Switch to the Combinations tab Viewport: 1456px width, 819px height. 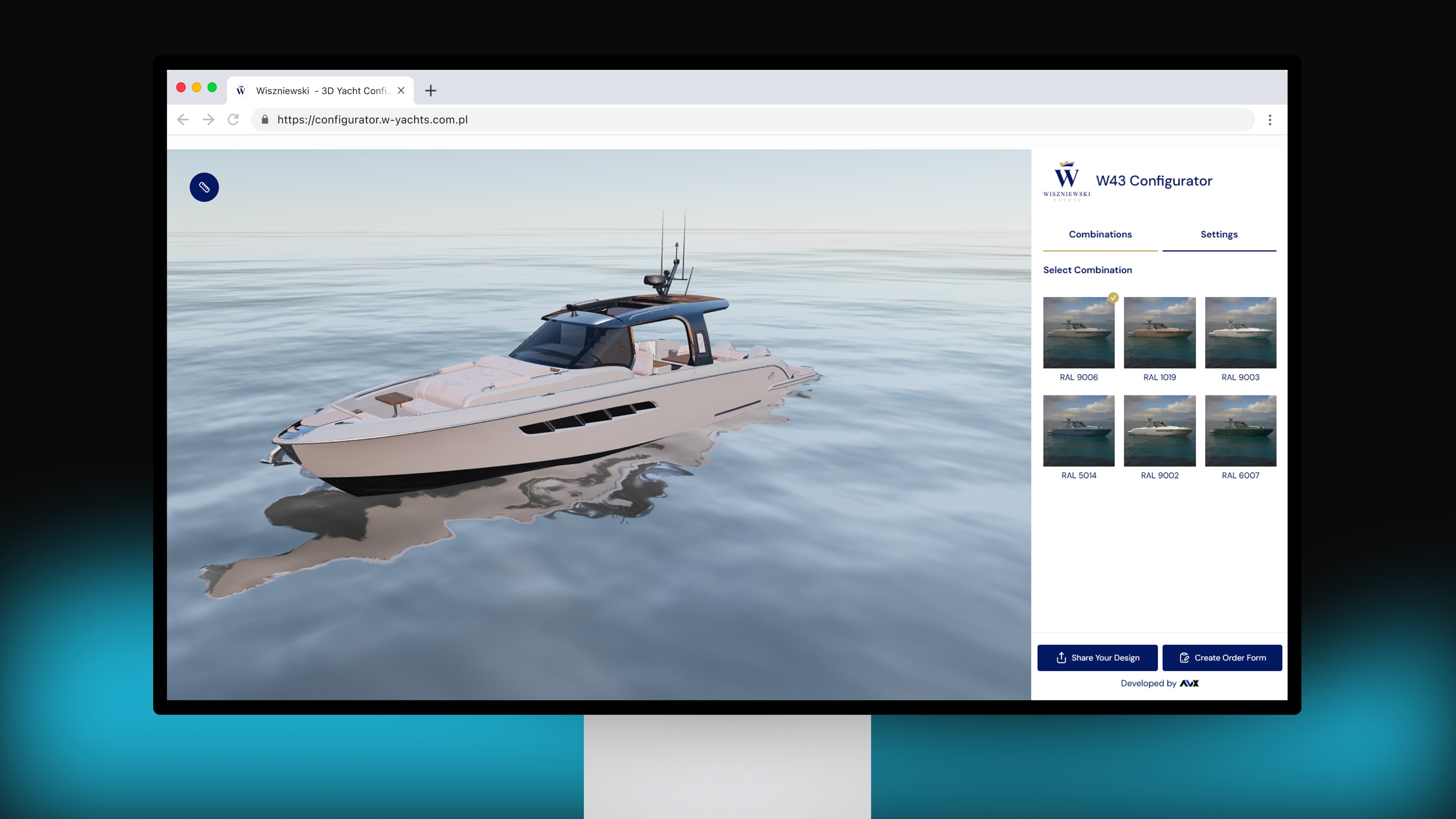click(1100, 234)
